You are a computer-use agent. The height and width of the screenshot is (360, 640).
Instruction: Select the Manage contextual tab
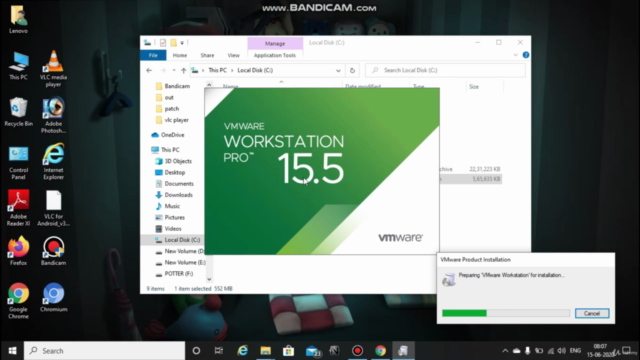[275, 43]
